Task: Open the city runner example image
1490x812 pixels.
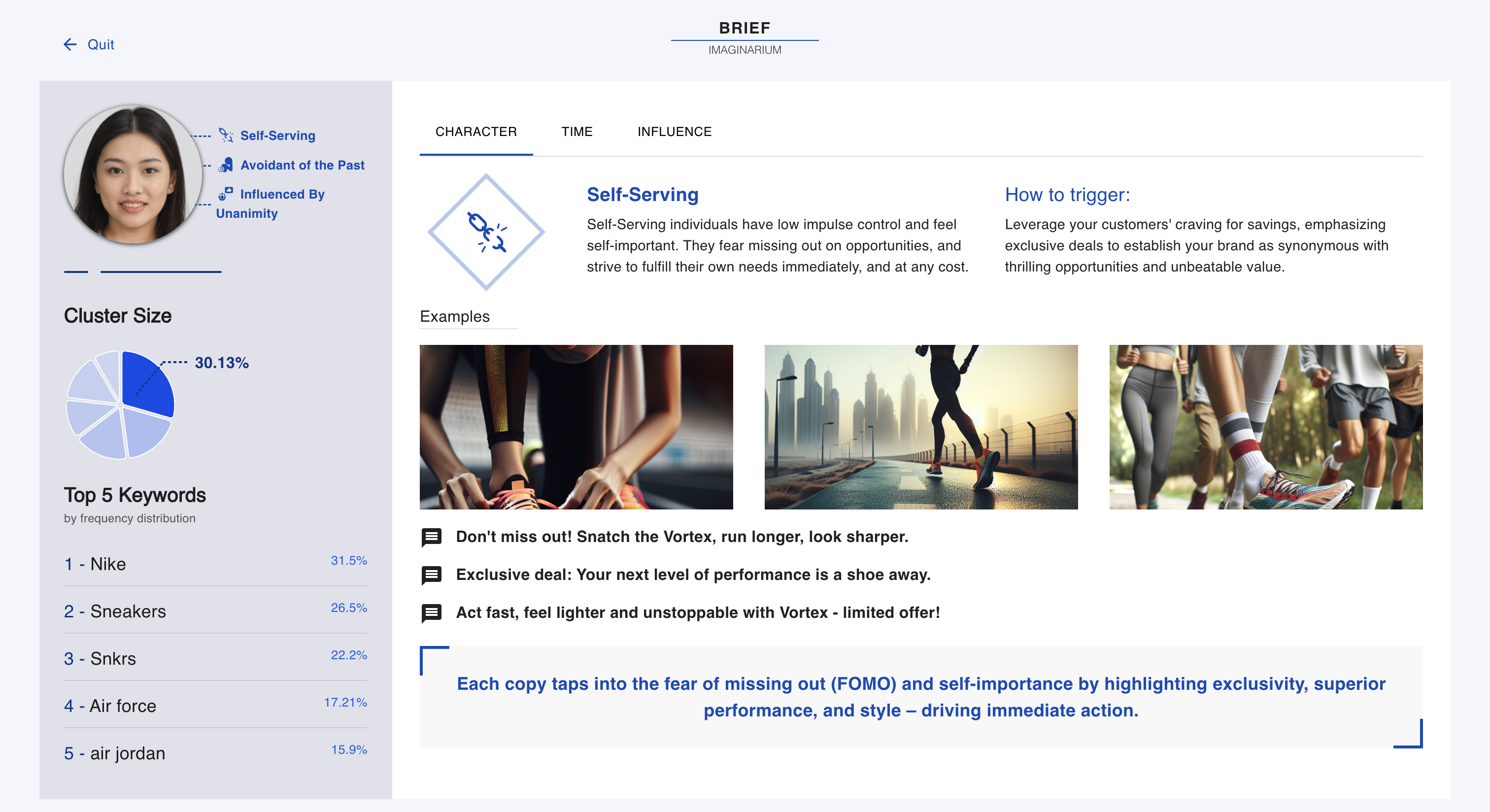Action: coord(921,427)
